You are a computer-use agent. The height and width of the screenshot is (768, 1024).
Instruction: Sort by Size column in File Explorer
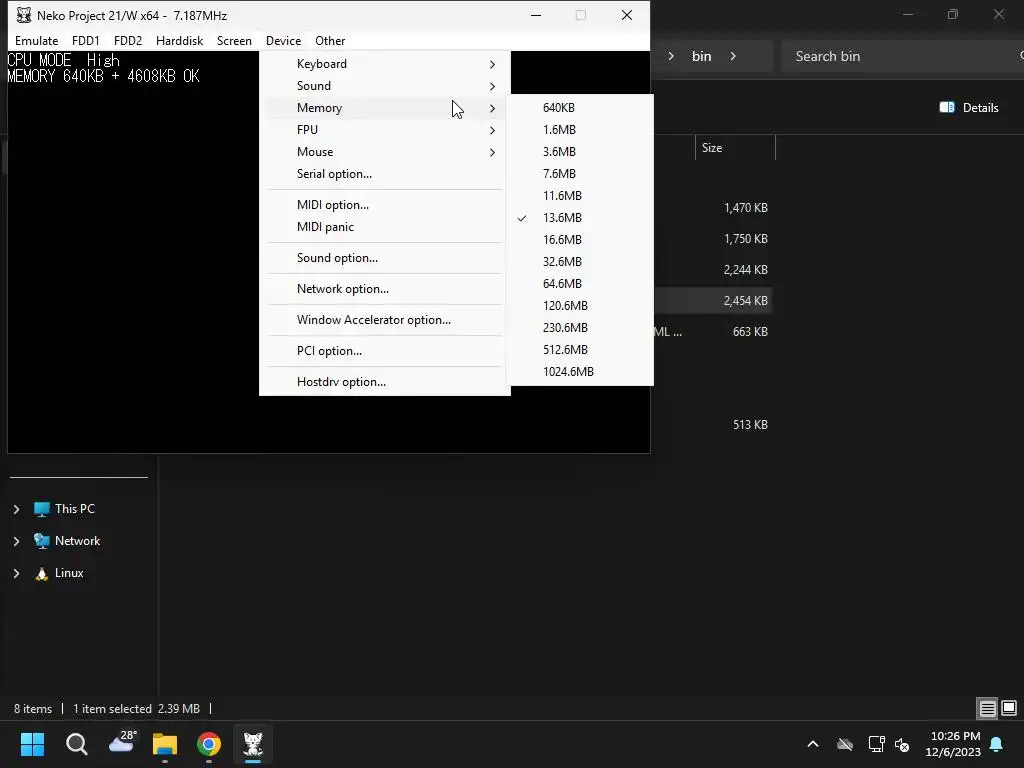pos(735,148)
